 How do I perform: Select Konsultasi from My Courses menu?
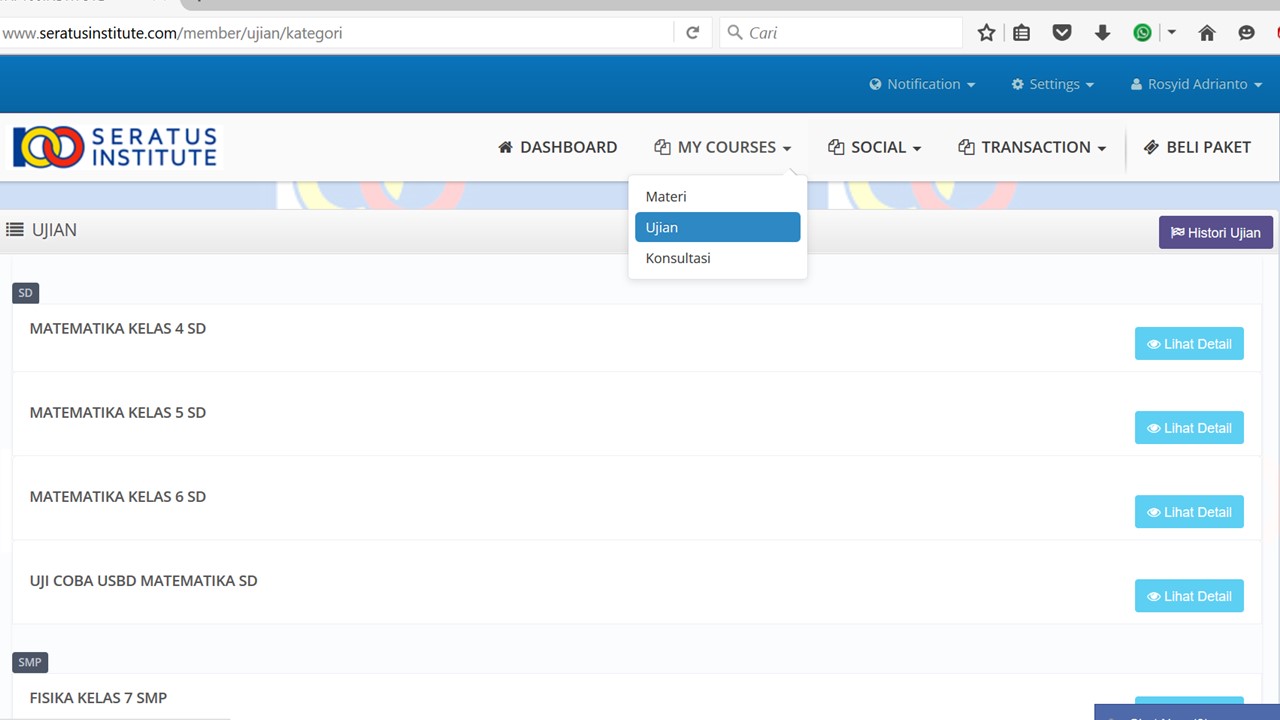717,258
